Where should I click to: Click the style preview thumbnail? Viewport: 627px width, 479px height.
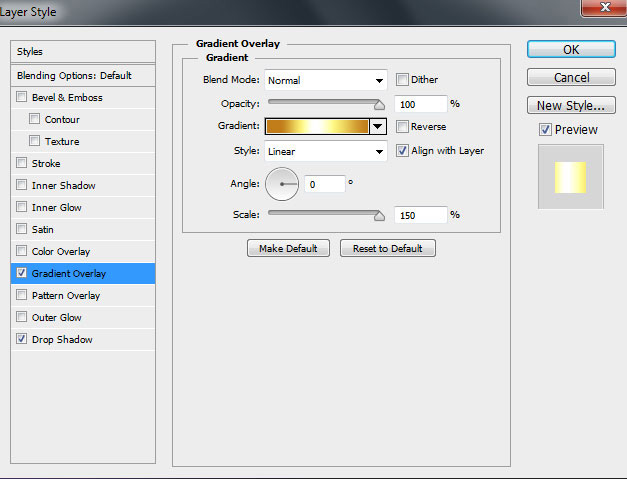(x=571, y=177)
